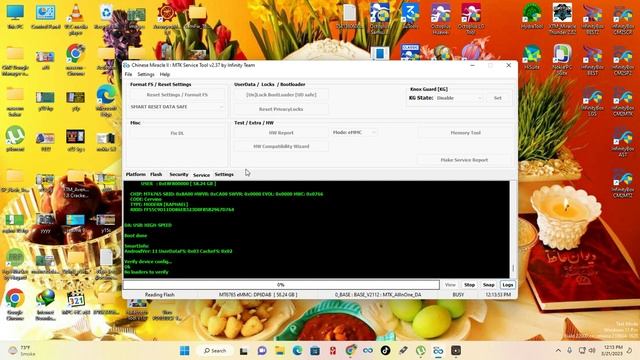
Task: Open volume control in system tray
Action: tap(592, 351)
